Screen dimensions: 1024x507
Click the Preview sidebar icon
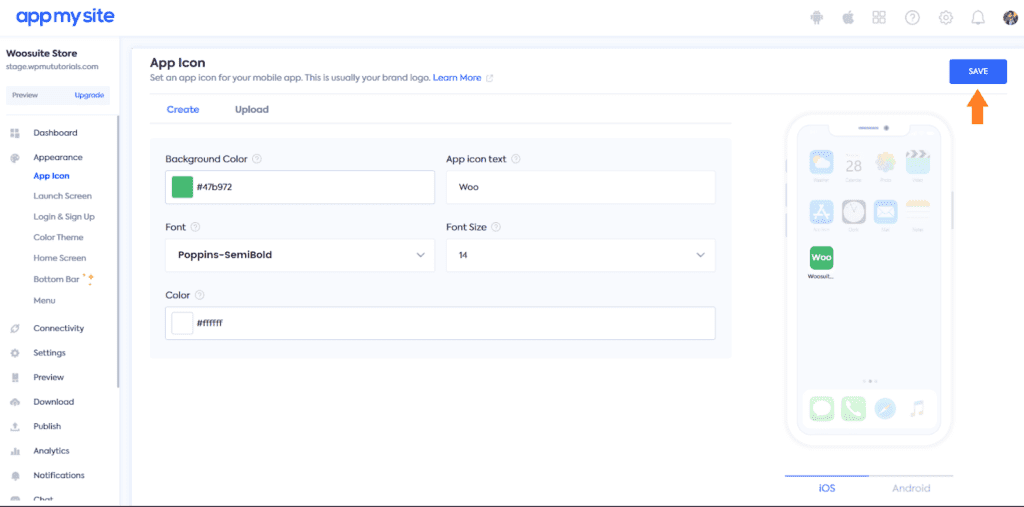tap(15, 378)
